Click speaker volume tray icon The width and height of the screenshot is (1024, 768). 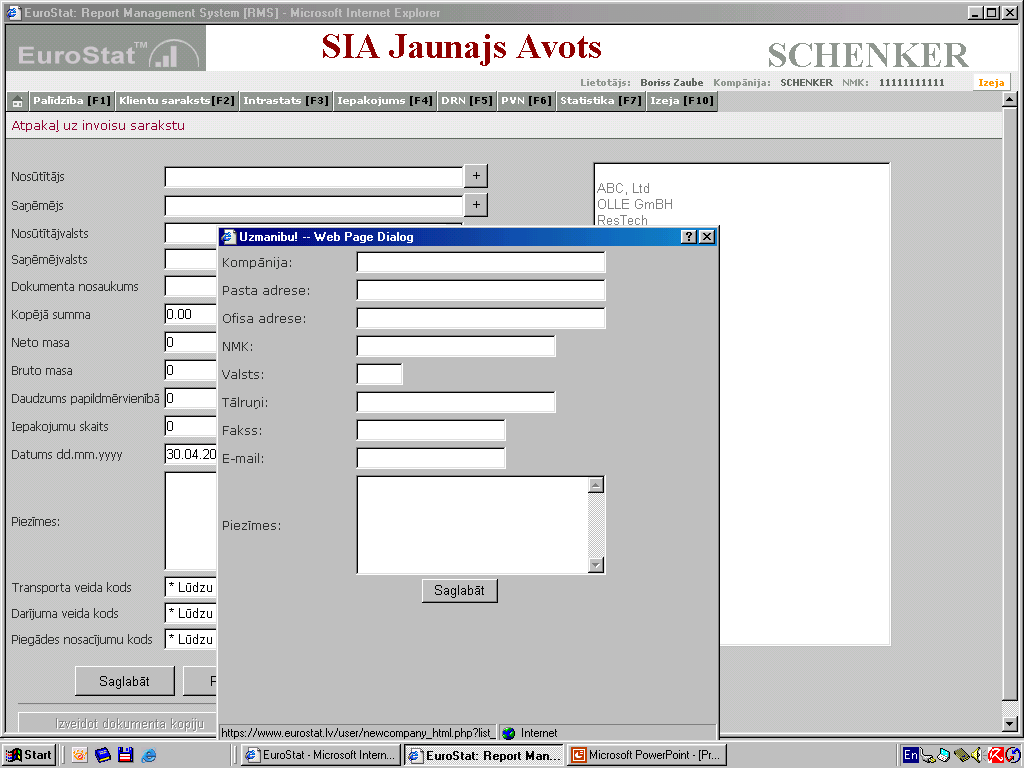coord(976,756)
